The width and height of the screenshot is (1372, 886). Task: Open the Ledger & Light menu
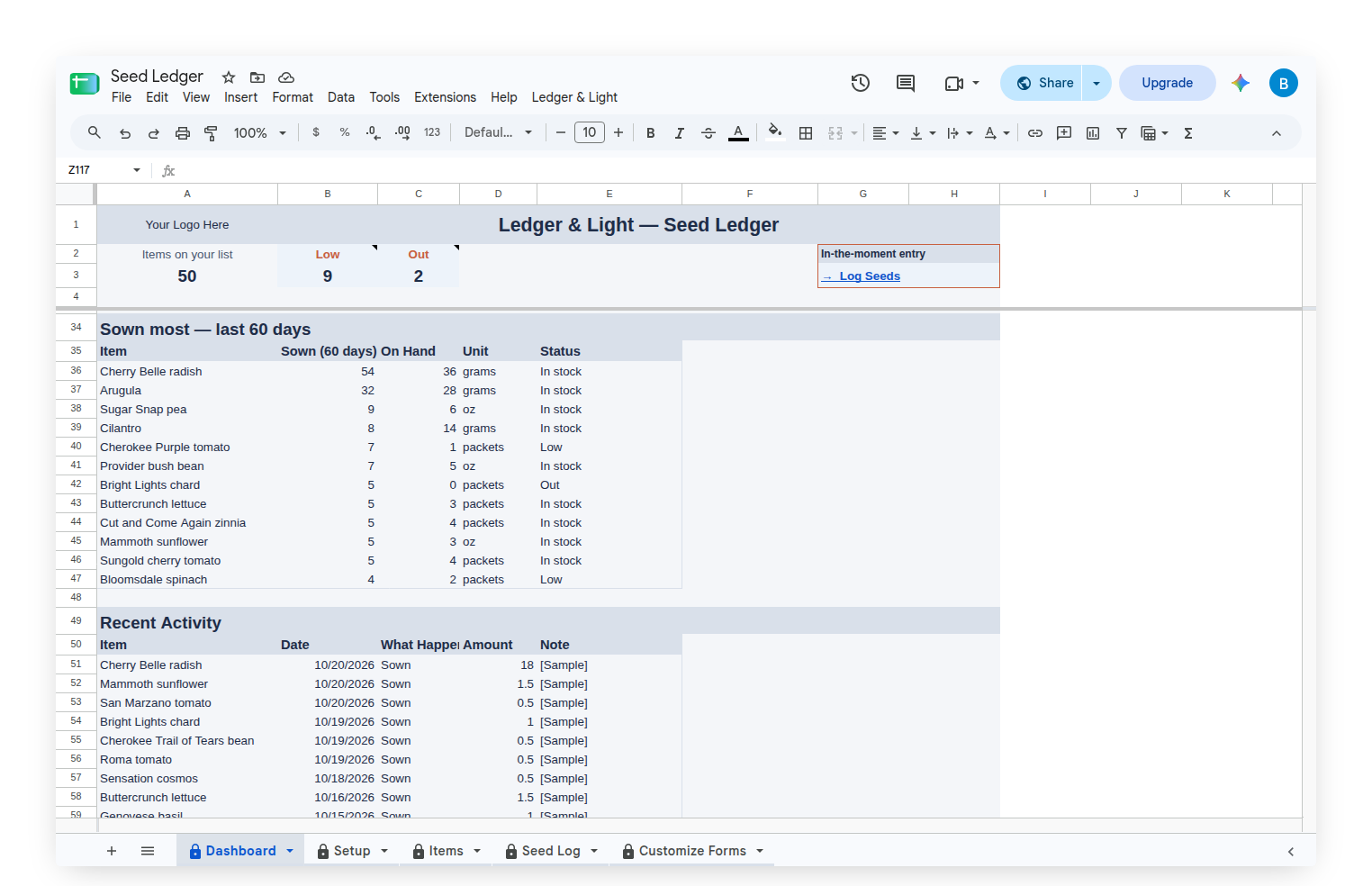click(574, 97)
